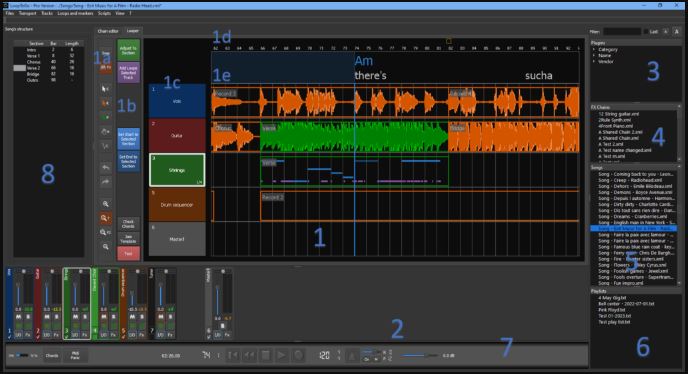The height and width of the screenshot is (374, 688).
Task: Click the plugin filter input field
Action: 622,32
